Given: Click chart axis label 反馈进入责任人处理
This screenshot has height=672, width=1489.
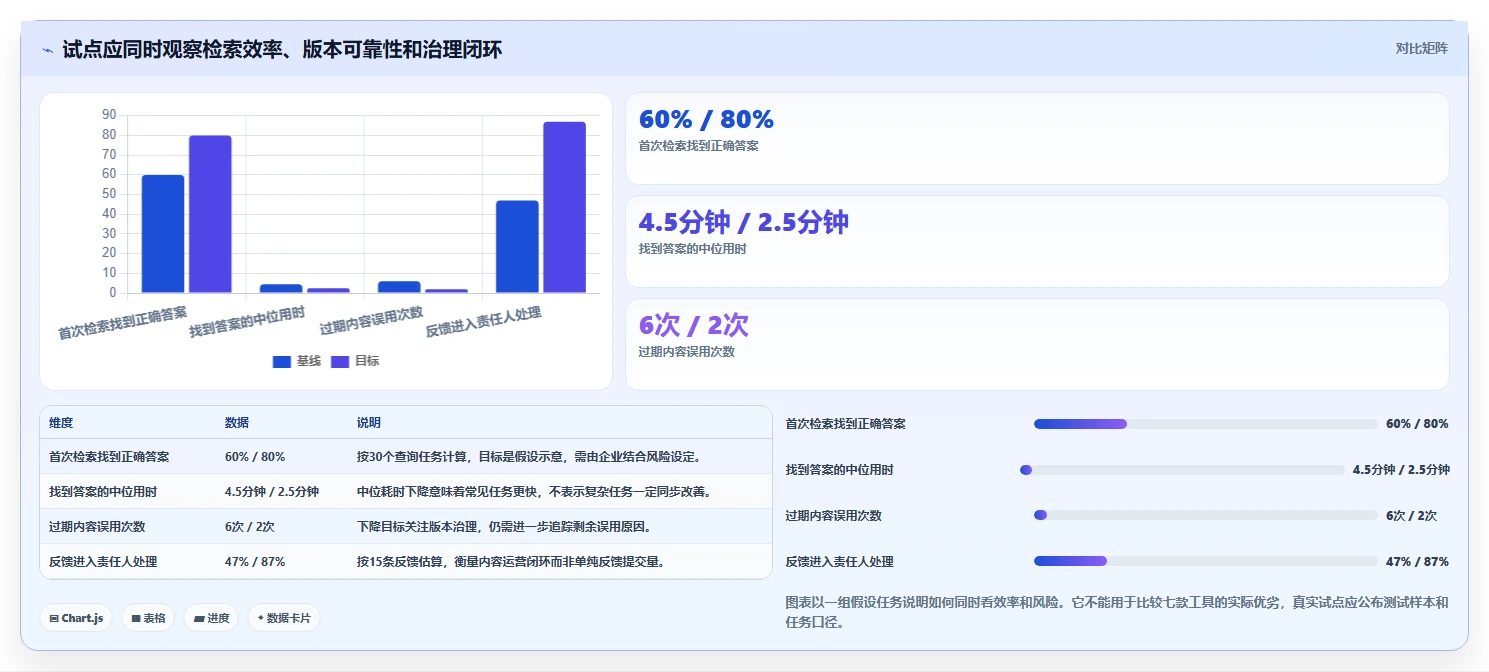Looking at the screenshot, I should click(x=484, y=322).
